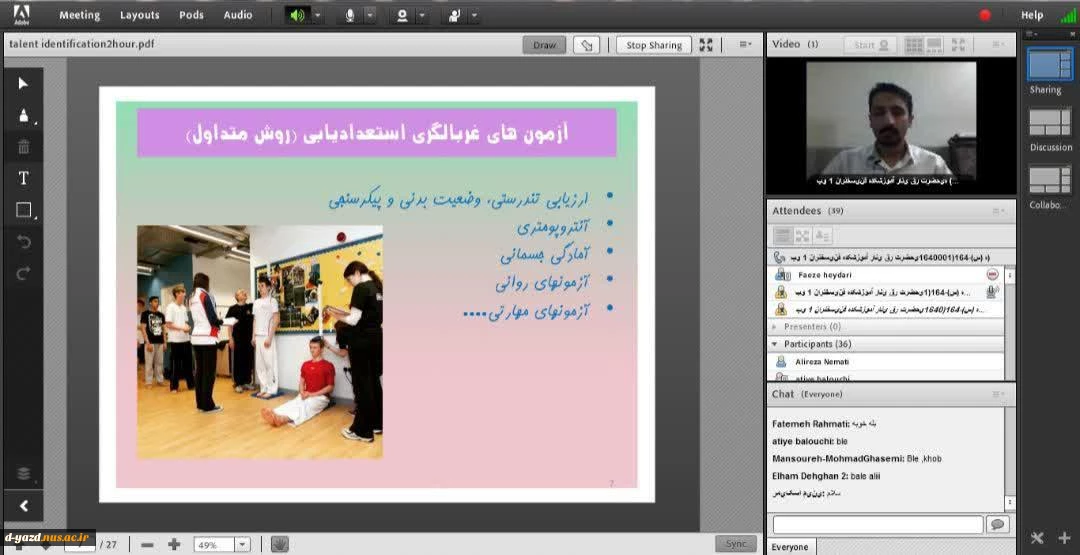Screen dimensions: 1080x555
Task: Click the Adobe logo in the corner
Action: point(21,14)
